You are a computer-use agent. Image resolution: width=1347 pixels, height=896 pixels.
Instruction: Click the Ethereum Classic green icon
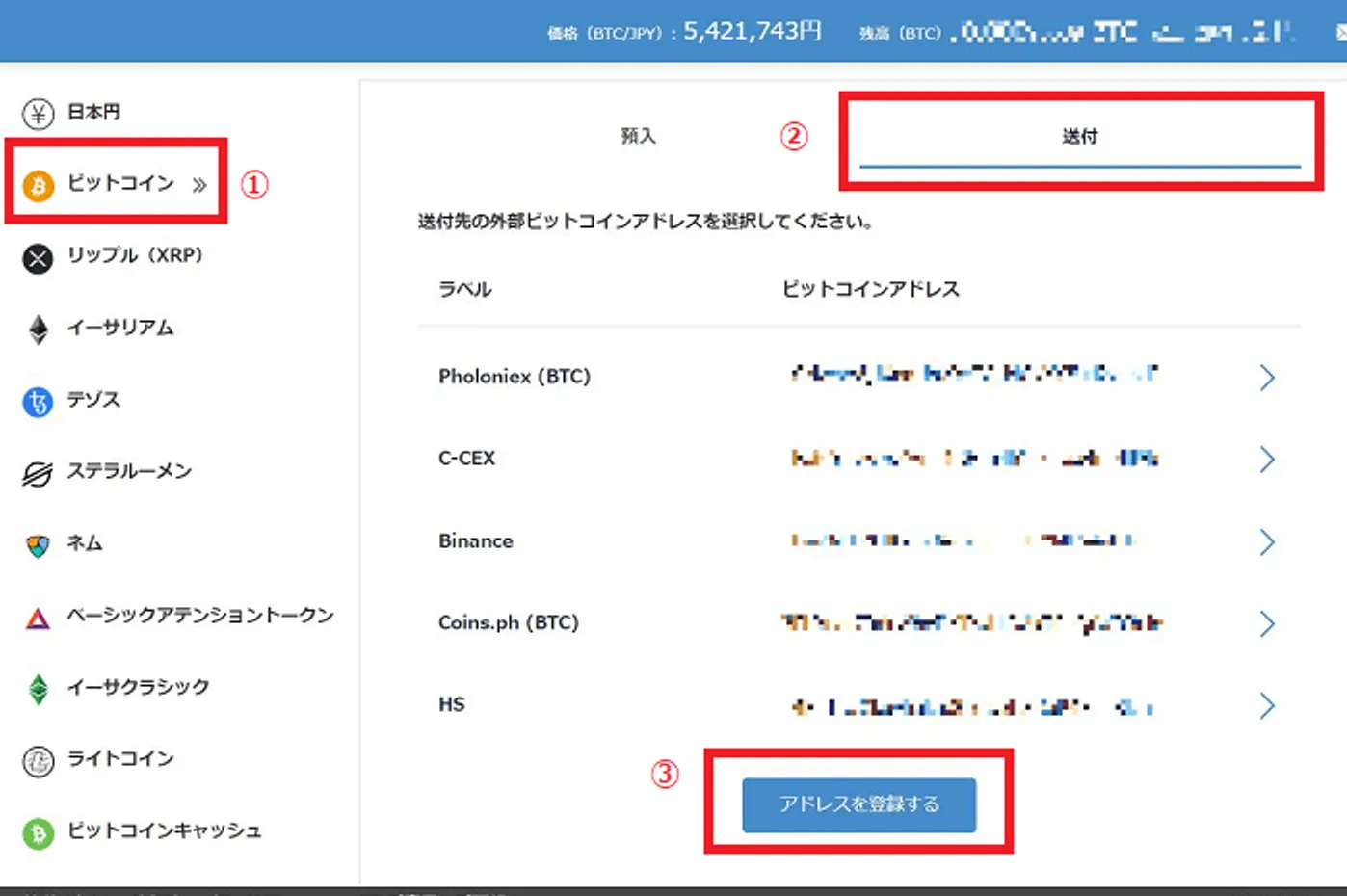tap(39, 689)
